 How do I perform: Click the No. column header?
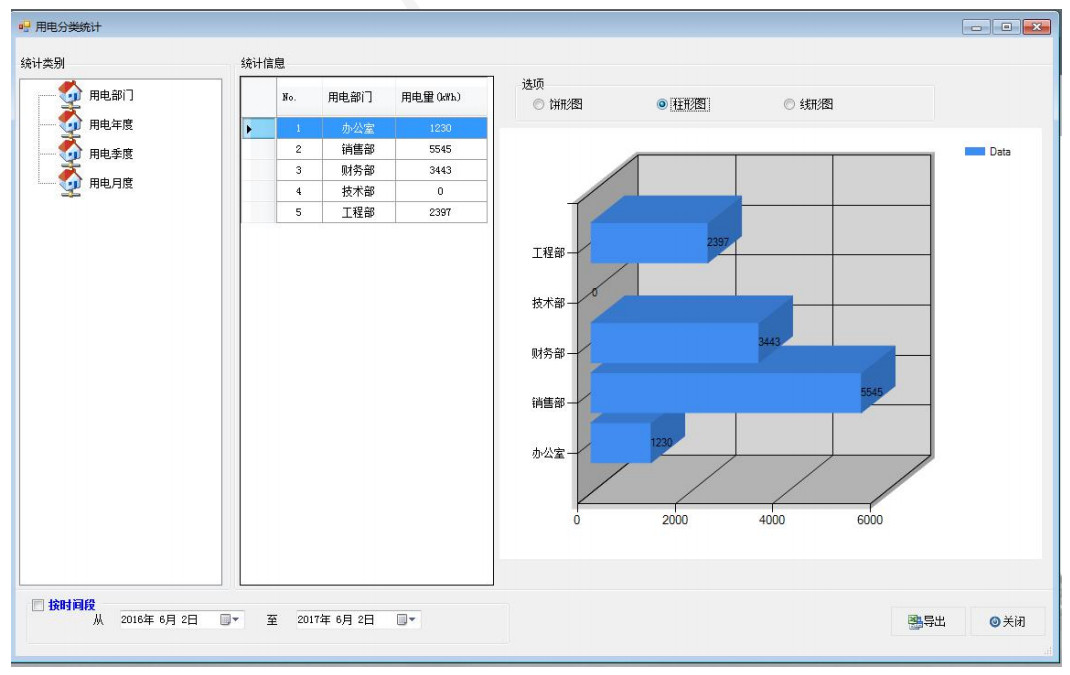tap(299, 97)
